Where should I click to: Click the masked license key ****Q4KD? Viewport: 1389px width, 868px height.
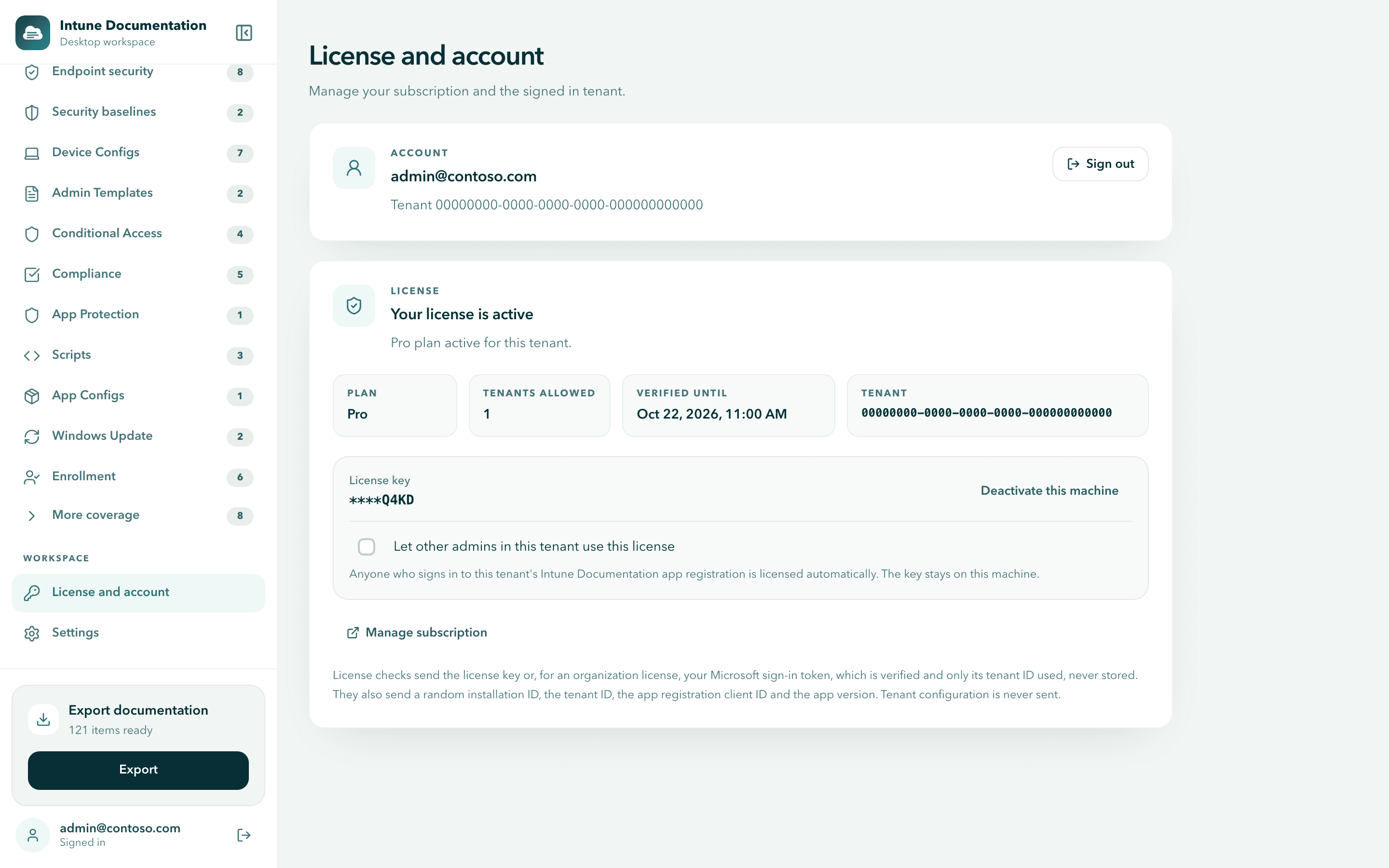(381, 500)
